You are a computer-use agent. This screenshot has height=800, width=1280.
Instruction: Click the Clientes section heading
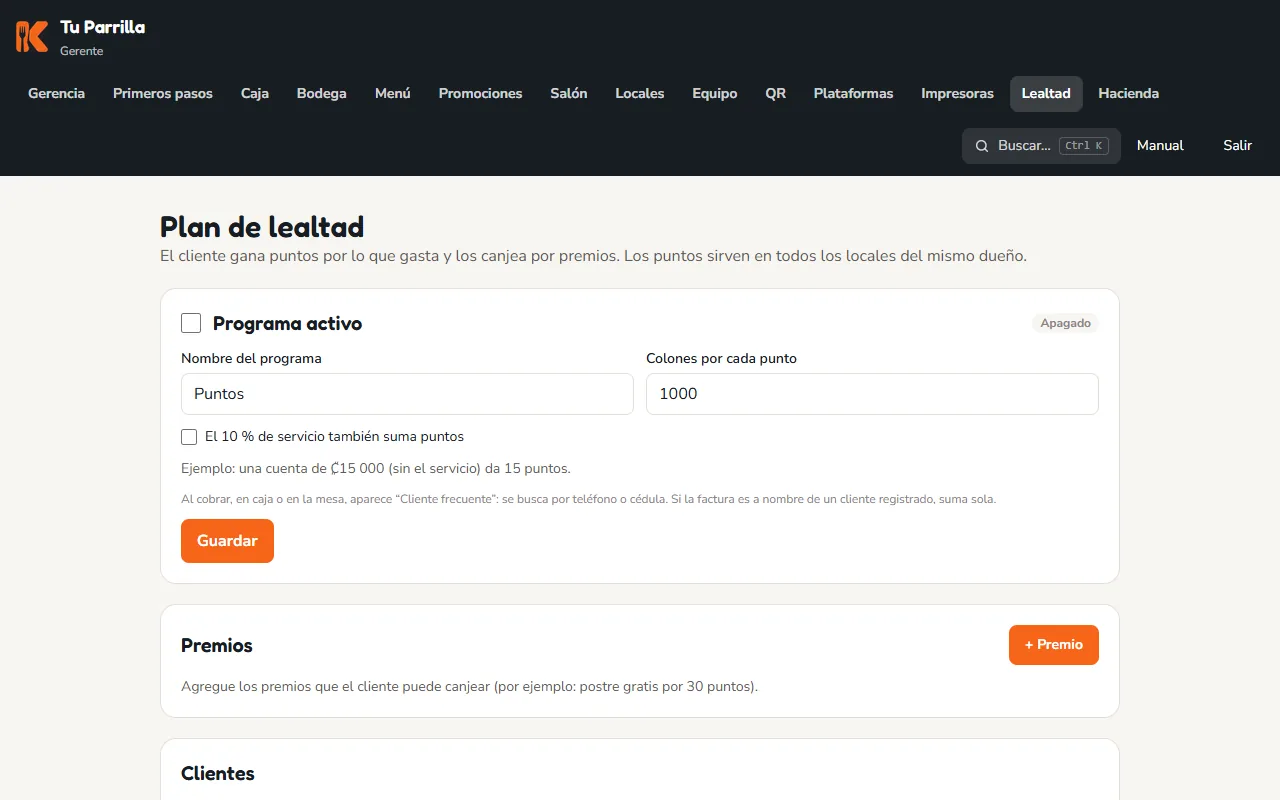click(x=218, y=773)
